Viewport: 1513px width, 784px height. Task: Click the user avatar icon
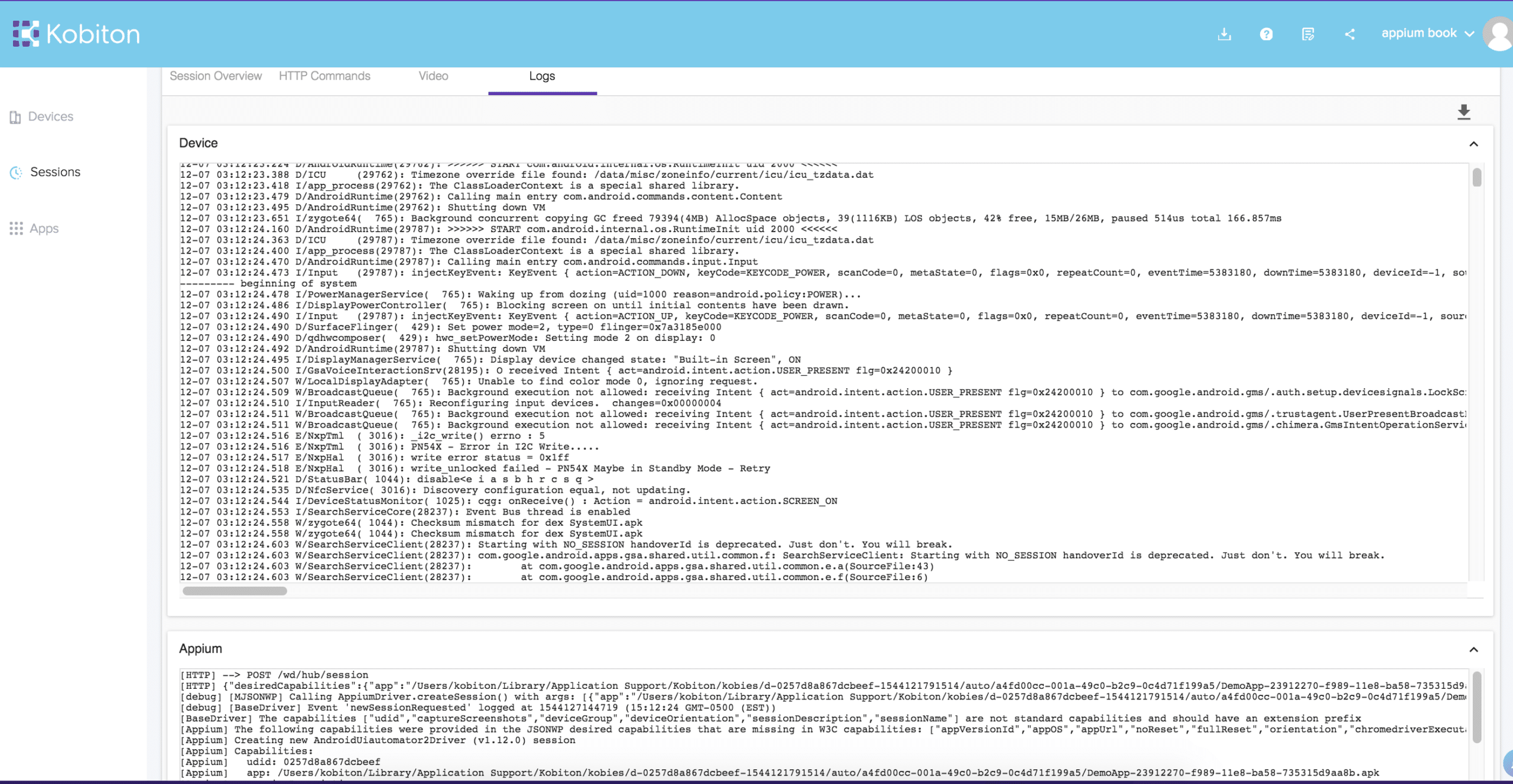tap(1499, 34)
